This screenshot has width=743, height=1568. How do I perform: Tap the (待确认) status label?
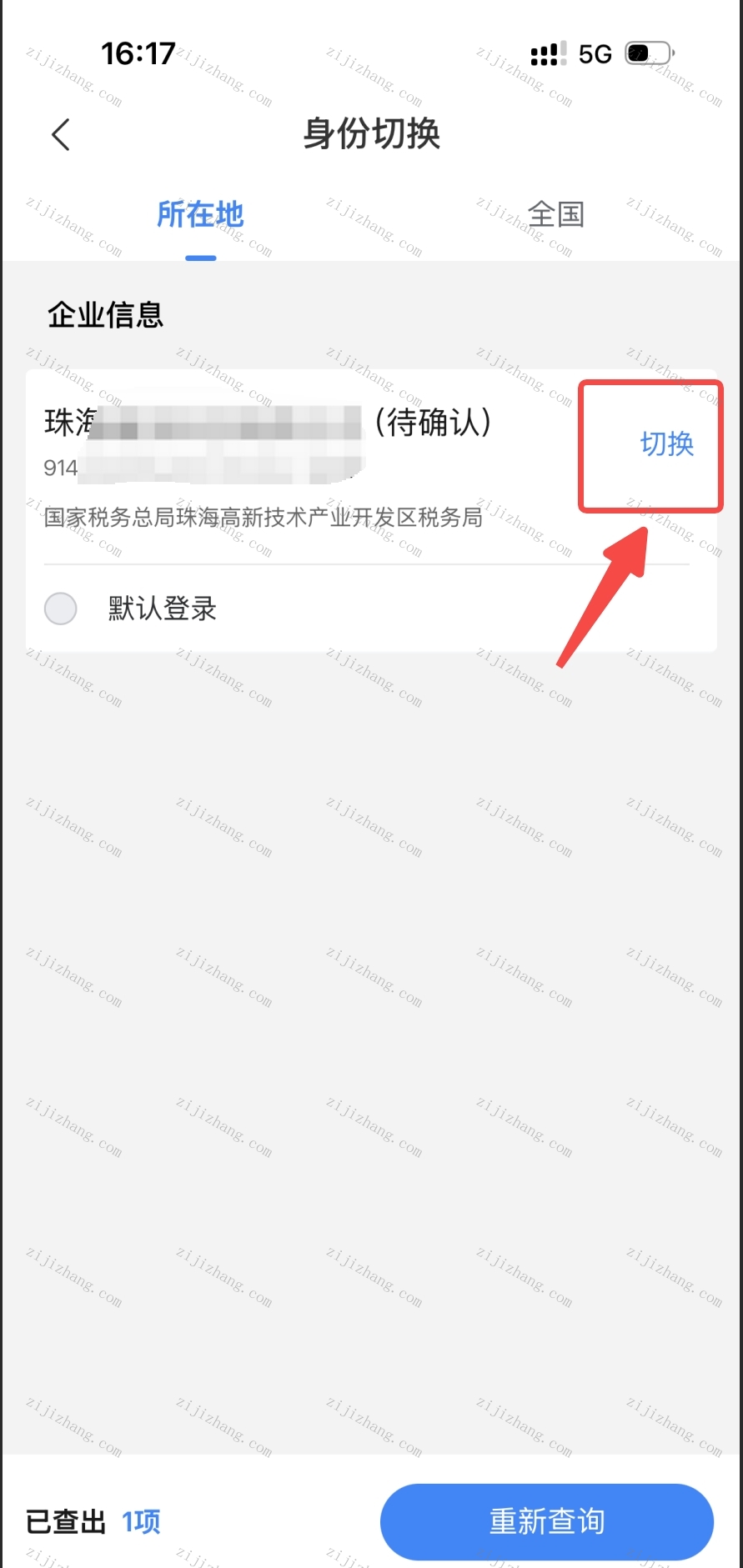[432, 423]
